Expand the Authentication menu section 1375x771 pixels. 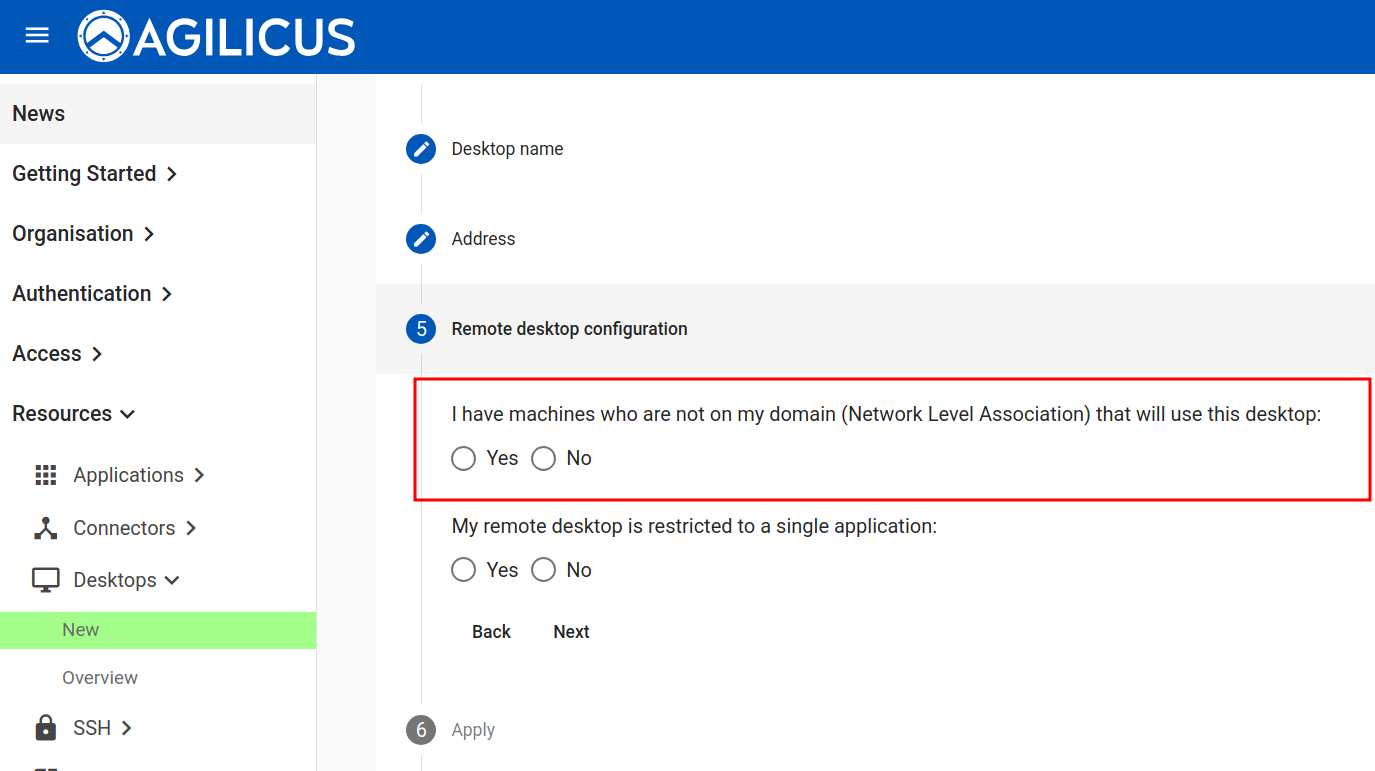93,294
